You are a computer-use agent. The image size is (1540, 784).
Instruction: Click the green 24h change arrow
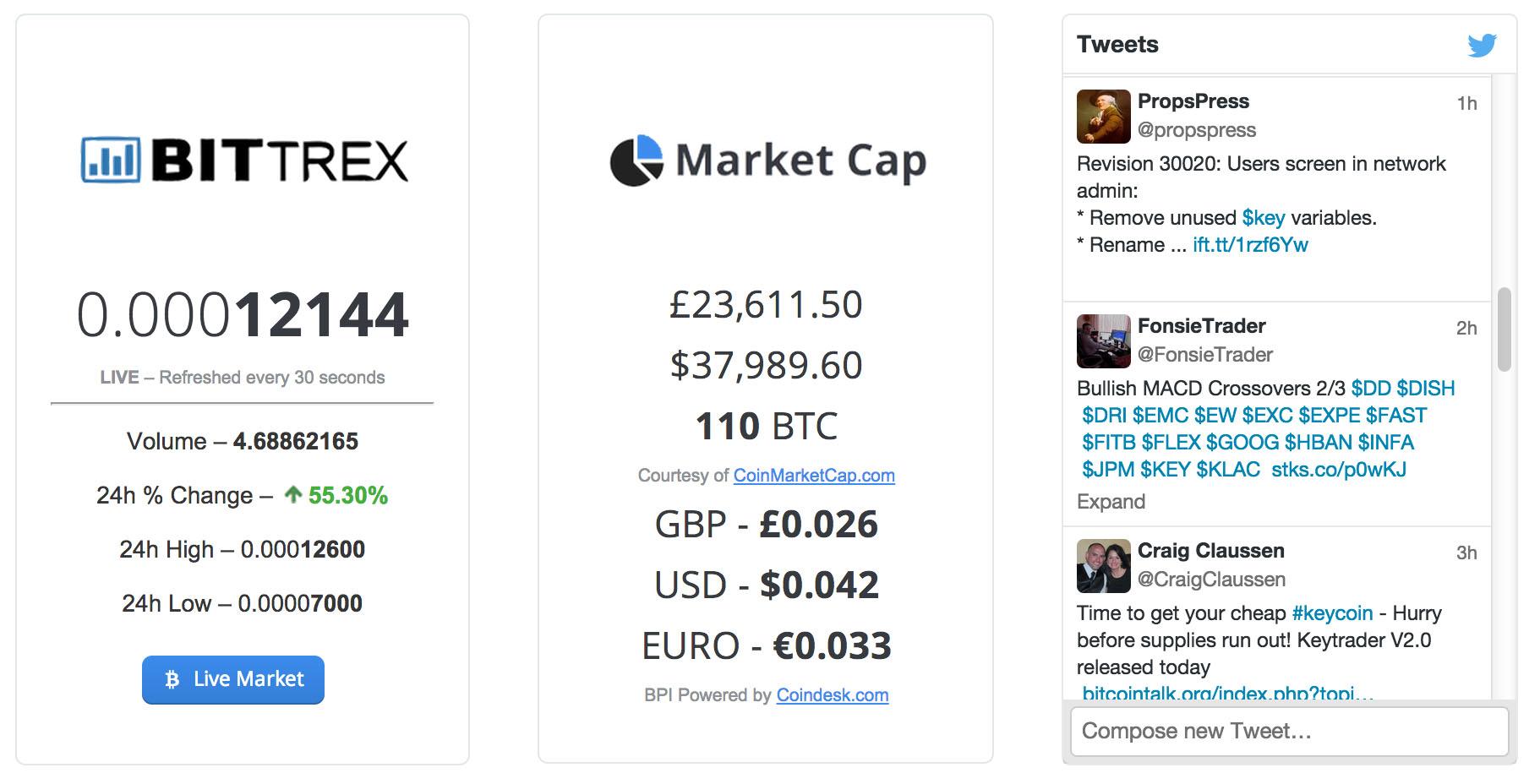[292, 494]
